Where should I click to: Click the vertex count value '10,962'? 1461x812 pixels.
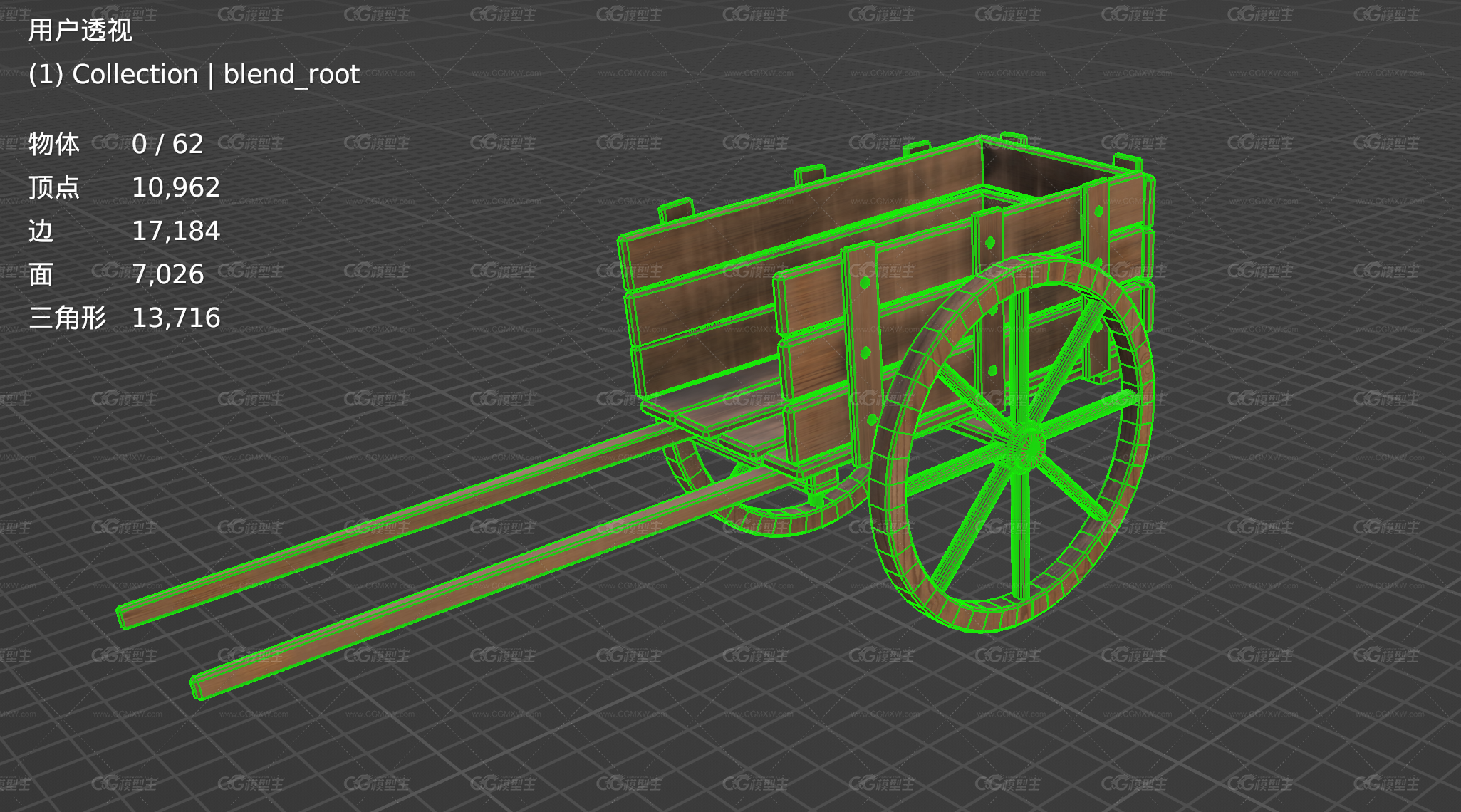point(176,188)
